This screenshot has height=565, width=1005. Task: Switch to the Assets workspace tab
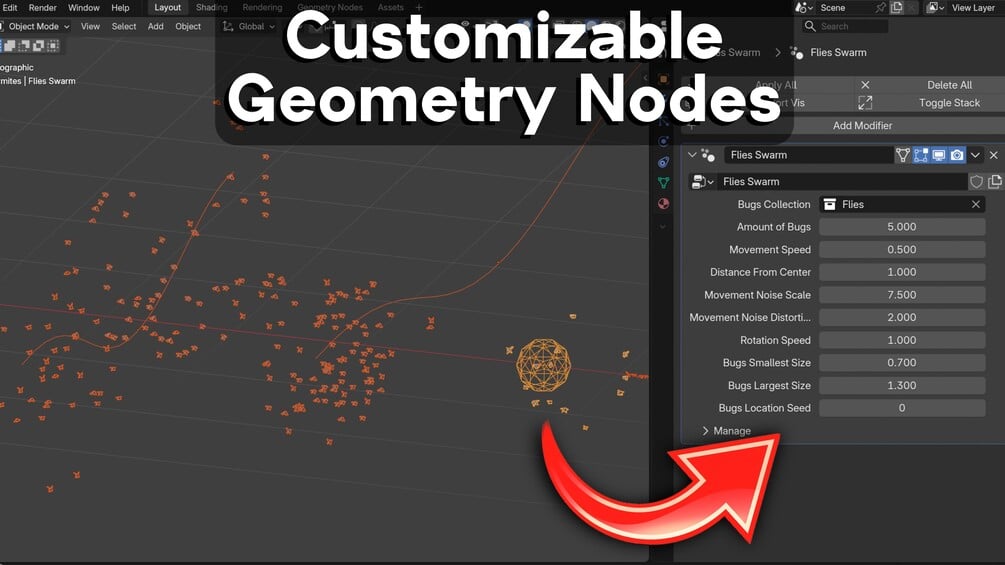click(x=390, y=8)
